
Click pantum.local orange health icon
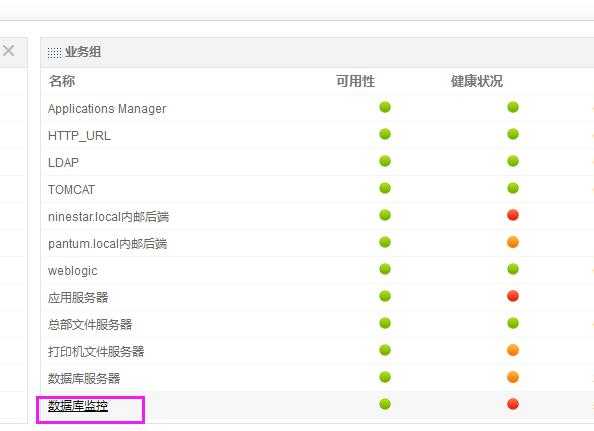point(513,242)
